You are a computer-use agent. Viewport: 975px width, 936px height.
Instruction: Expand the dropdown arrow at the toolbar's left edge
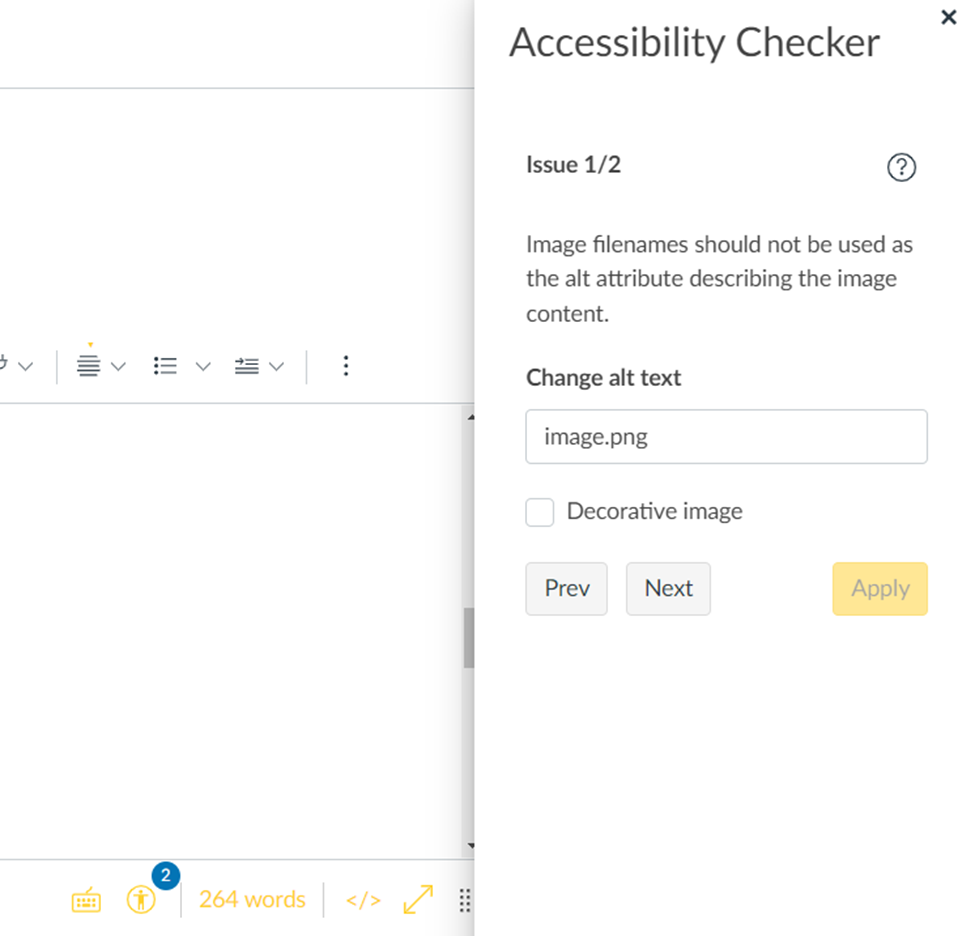pos(25,366)
